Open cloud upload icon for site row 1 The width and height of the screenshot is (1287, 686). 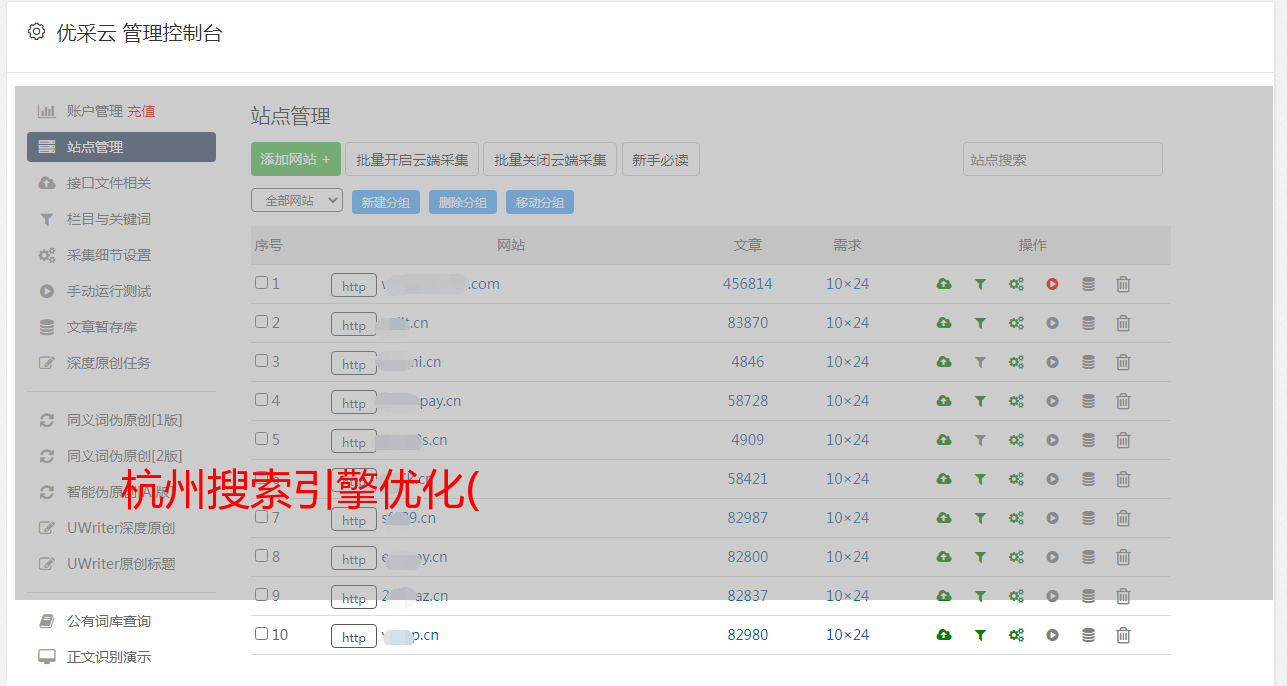coord(943,284)
